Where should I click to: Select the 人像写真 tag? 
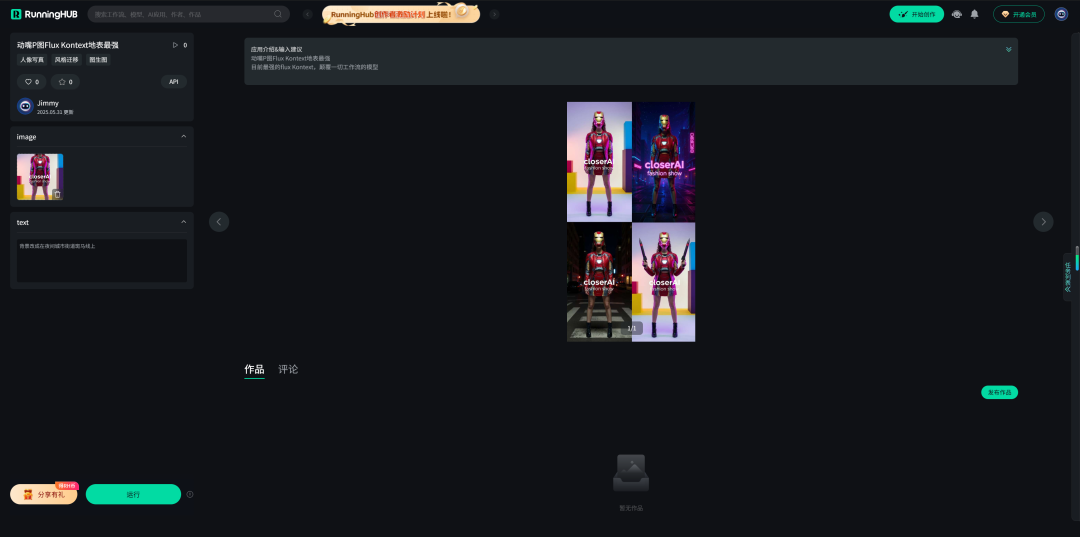click(x=32, y=60)
